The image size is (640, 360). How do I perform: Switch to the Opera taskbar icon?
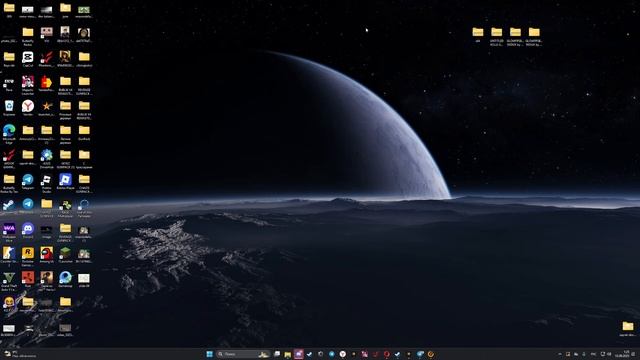(386, 354)
